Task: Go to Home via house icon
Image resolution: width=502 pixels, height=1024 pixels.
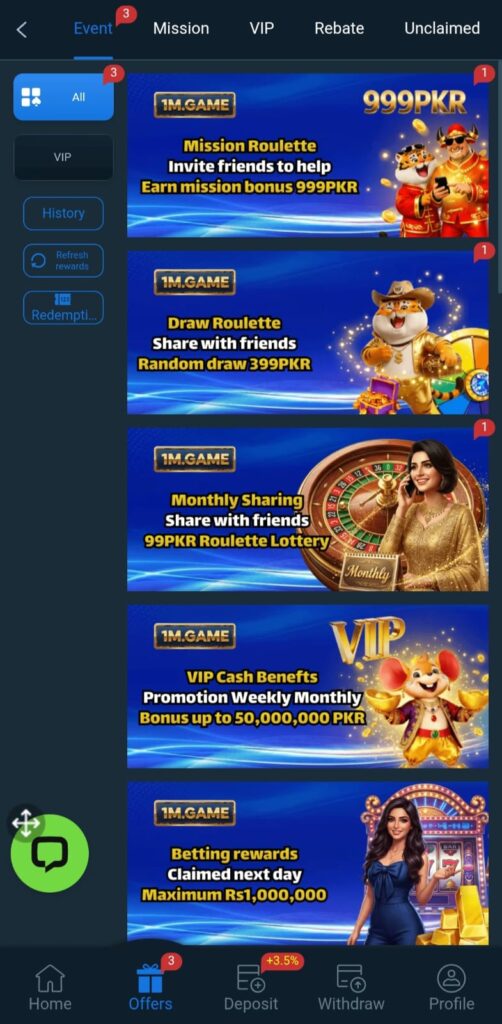Action: pyautogui.click(x=50, y=978)
